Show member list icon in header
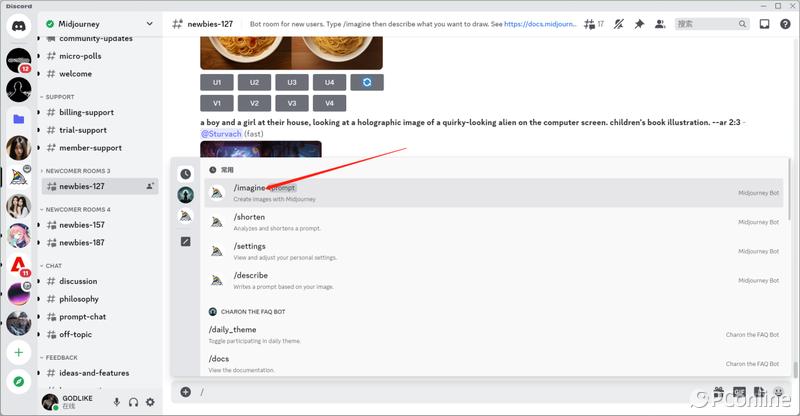800x416 pixels. 660,24
